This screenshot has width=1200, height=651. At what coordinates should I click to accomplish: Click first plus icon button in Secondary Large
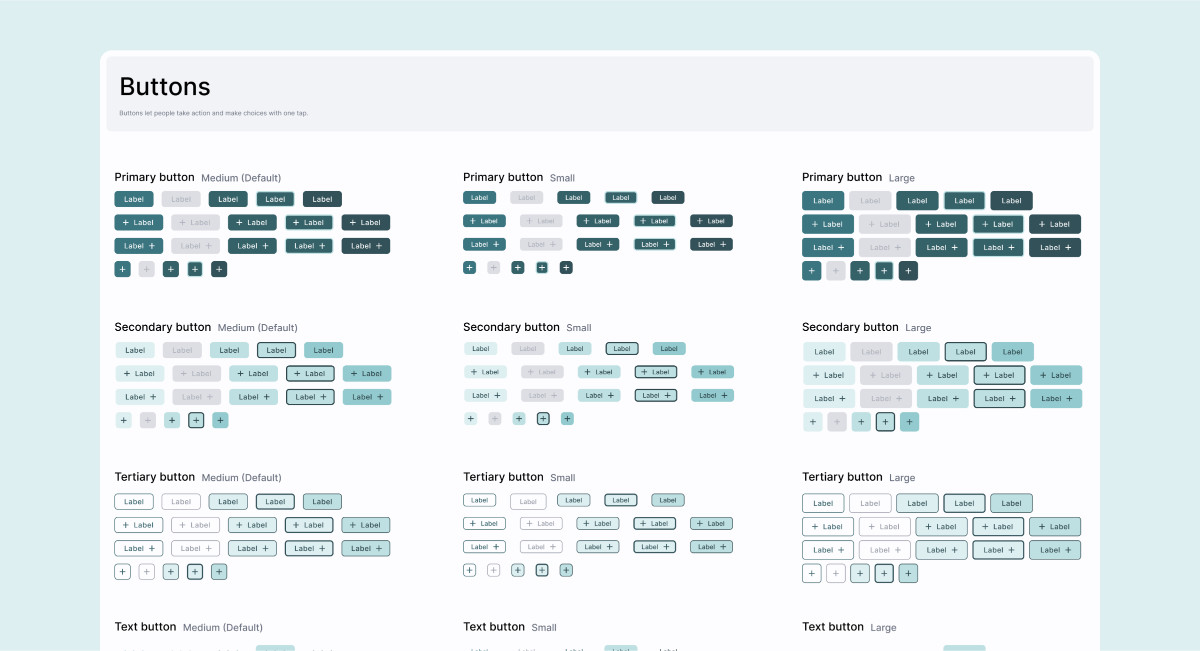point(812,422)
